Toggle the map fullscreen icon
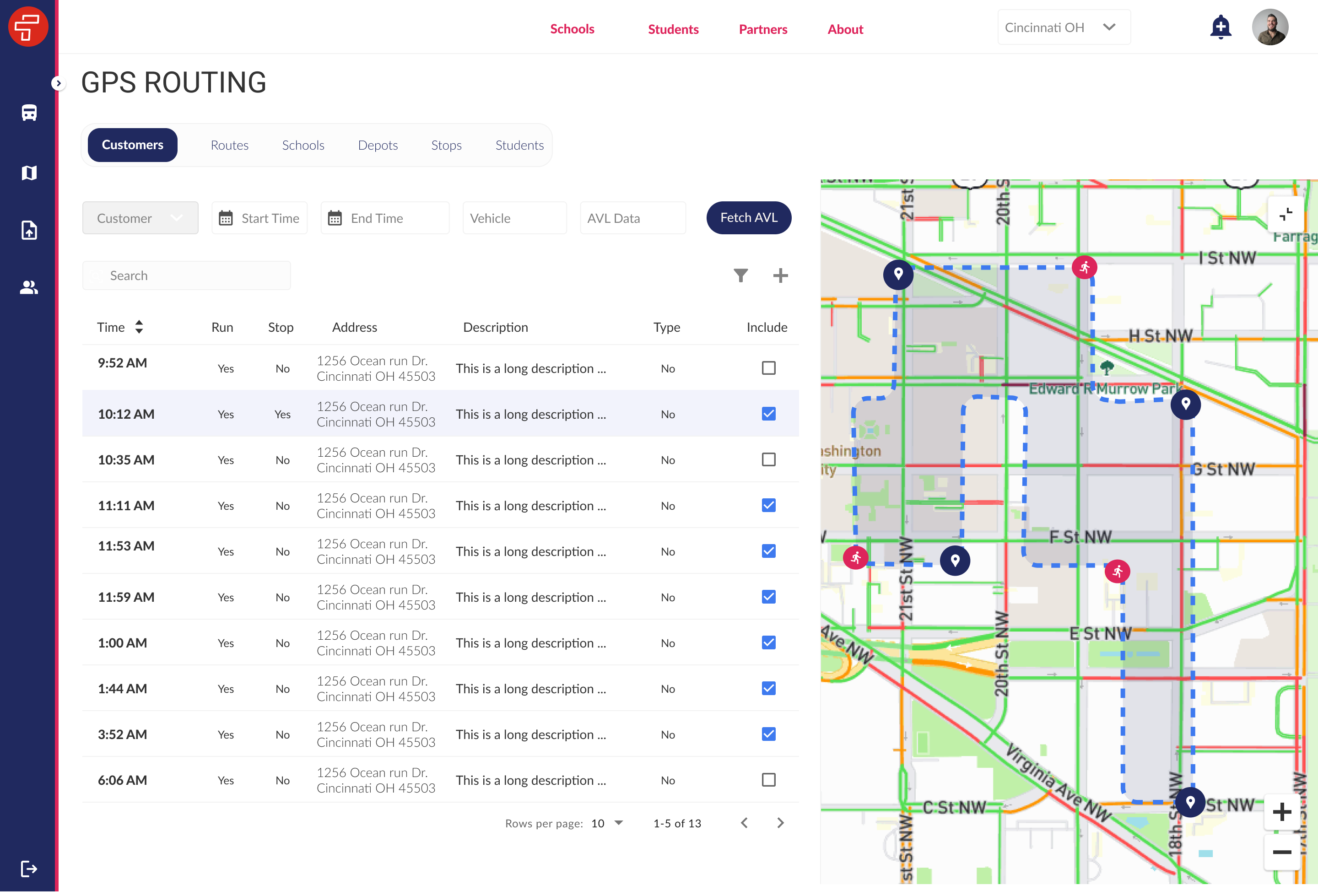Viewport: 1318px width, 896px height. click(x=1286, y=214)
